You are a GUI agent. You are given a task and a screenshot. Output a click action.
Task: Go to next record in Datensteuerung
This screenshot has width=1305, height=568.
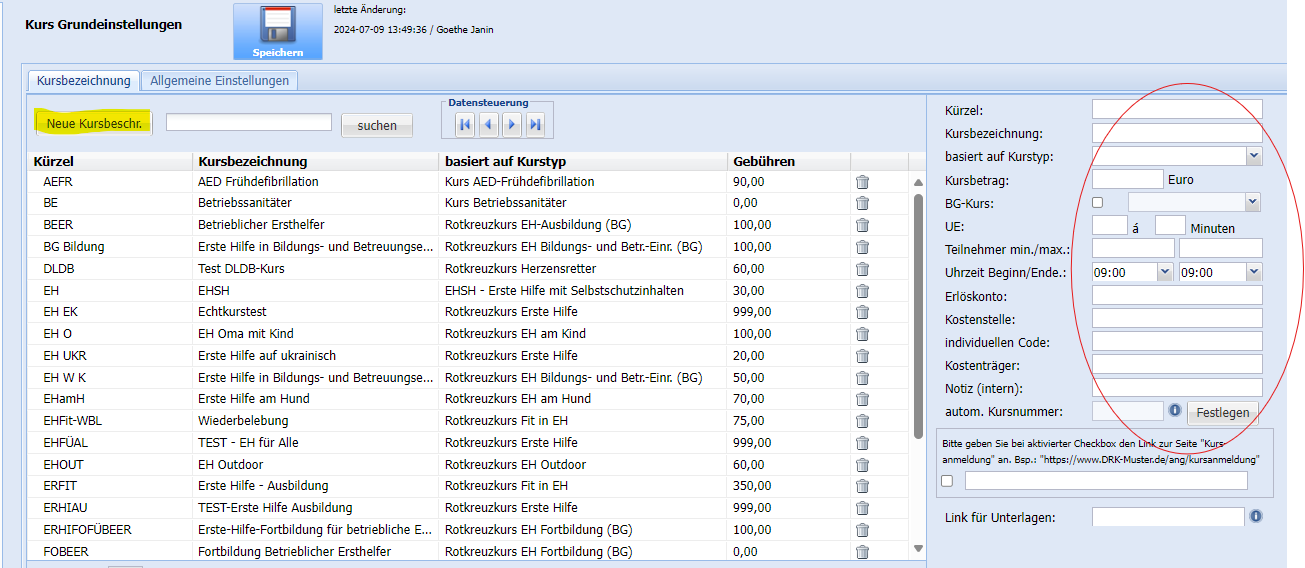(512, 124)
